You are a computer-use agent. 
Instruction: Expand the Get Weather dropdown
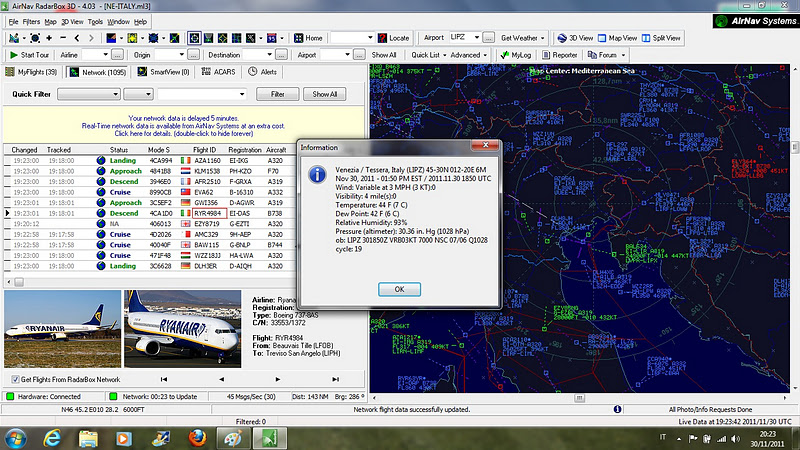542,38
